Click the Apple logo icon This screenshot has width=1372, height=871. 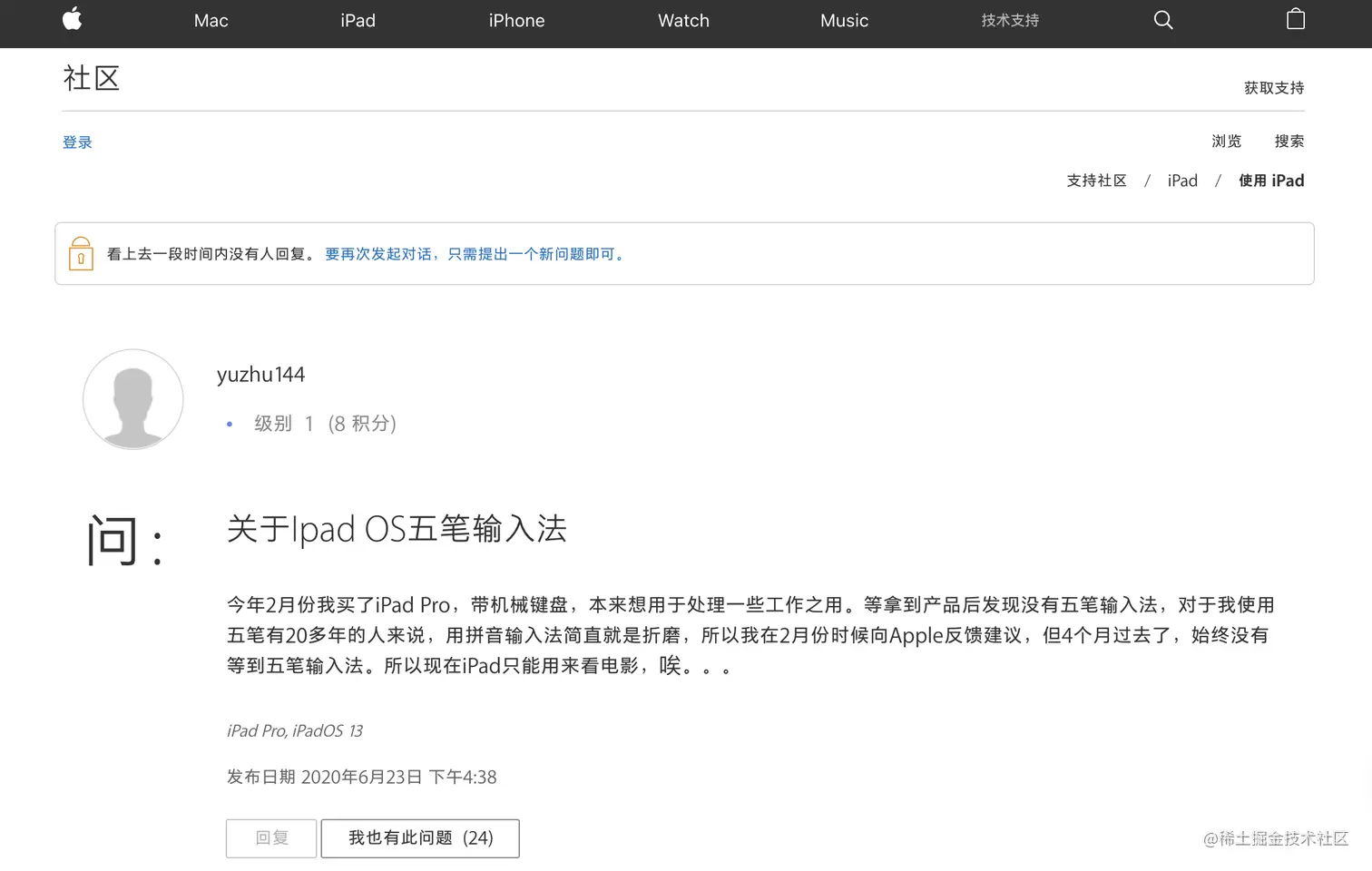[x=73, y=19]
